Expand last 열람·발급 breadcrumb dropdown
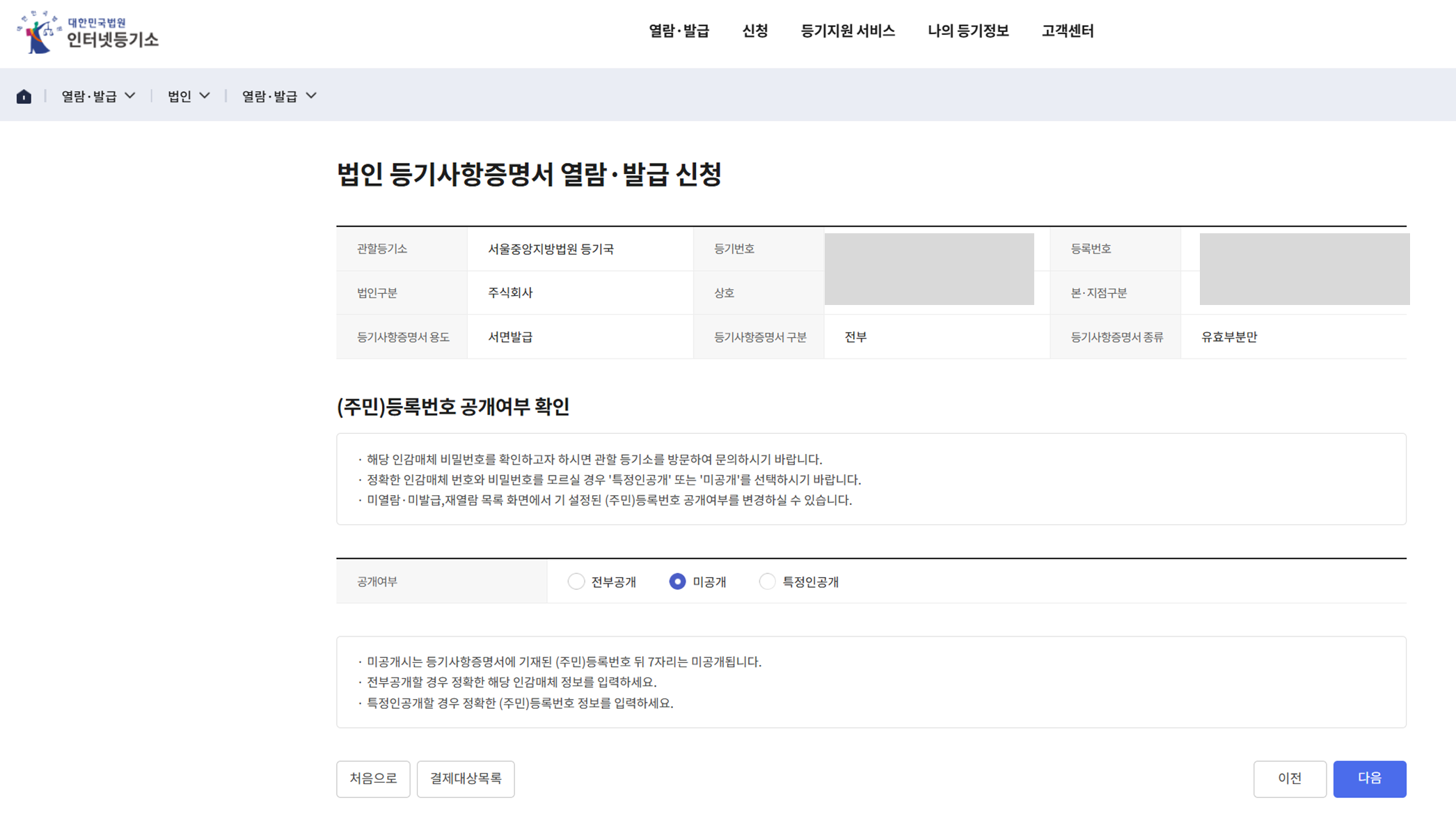 (279, 96)
